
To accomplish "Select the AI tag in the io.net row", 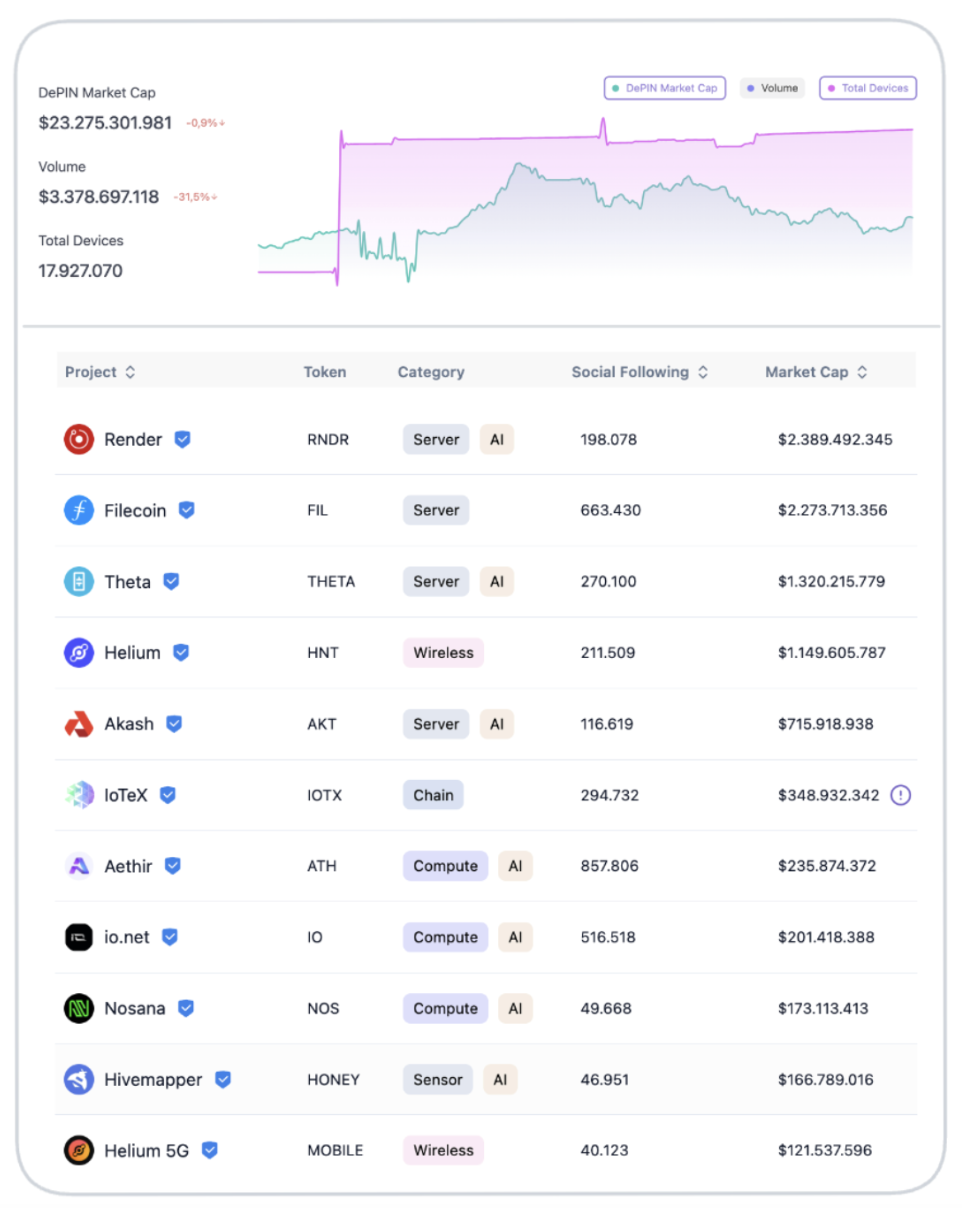I will pos(515,937).
